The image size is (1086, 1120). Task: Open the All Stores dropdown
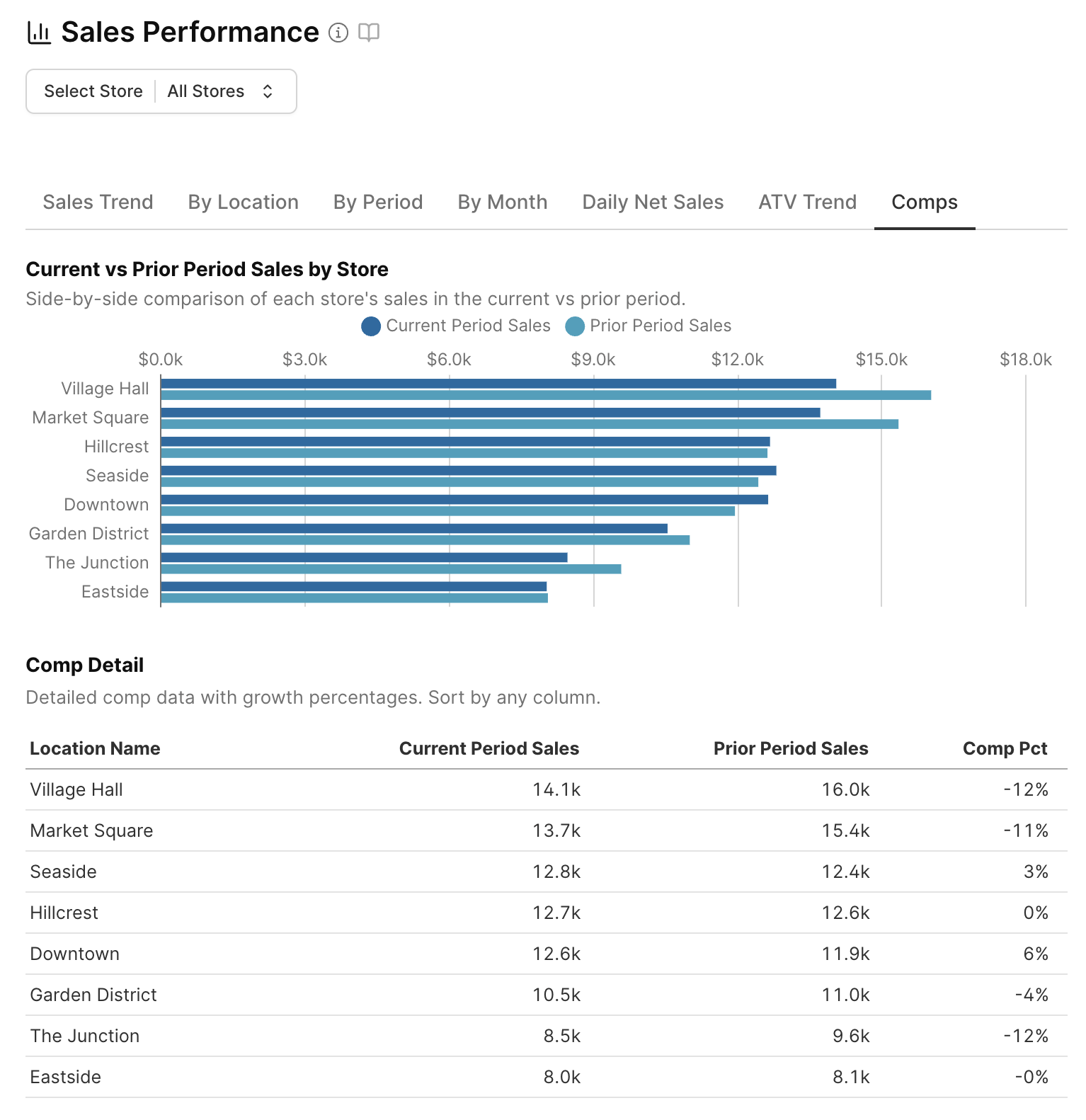pyautogui.click(x=219, y=91)
